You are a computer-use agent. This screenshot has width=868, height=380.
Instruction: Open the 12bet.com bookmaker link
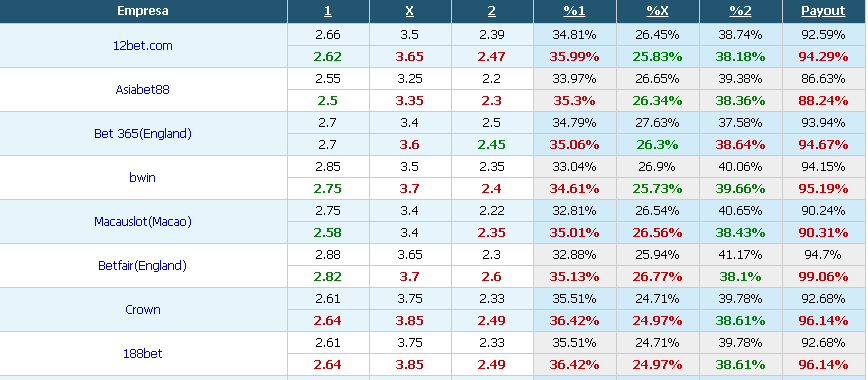point(143,46)
